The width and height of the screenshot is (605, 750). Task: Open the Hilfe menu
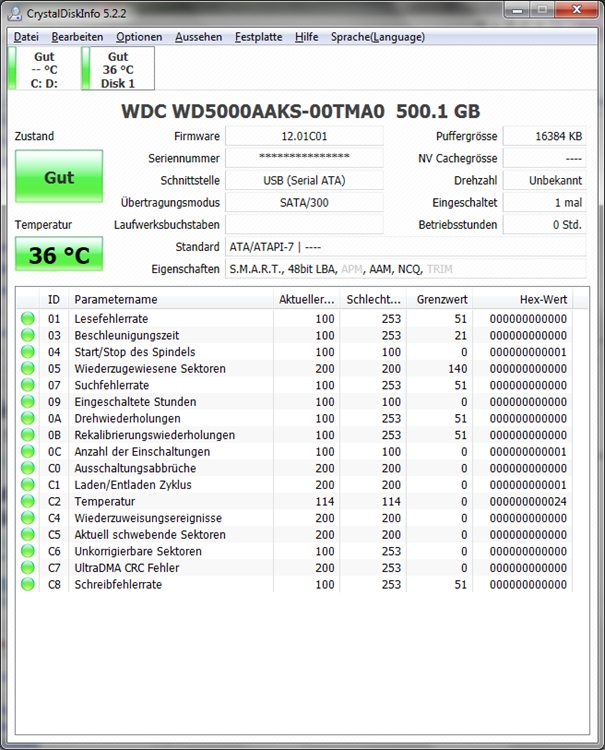(x=307, y=37)
